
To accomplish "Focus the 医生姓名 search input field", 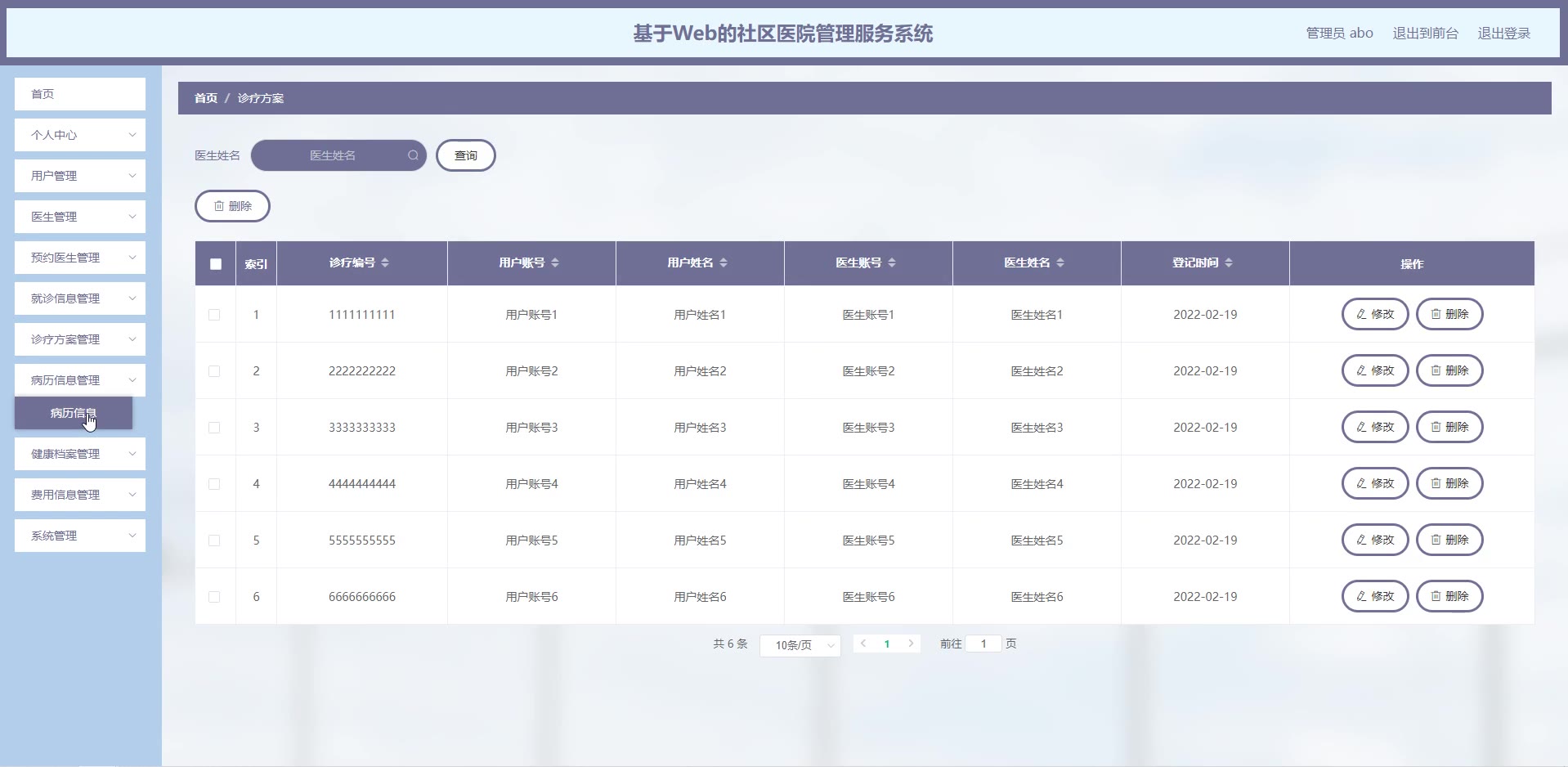I will 338,155.
